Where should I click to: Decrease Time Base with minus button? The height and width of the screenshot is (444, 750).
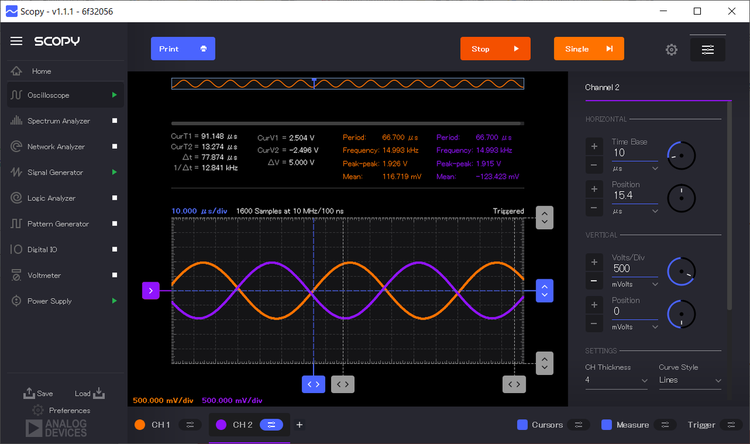[x=594, y=166]
